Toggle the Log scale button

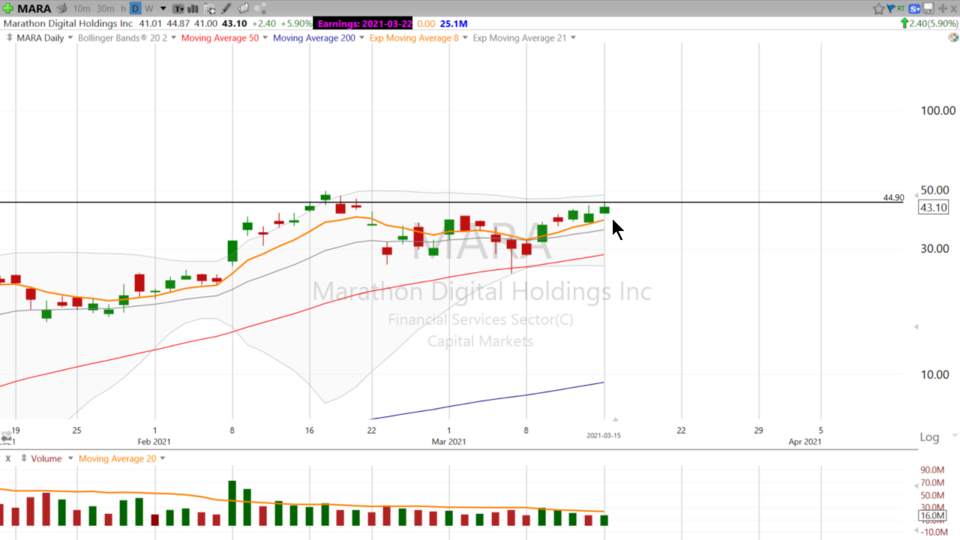coord(929,437)
